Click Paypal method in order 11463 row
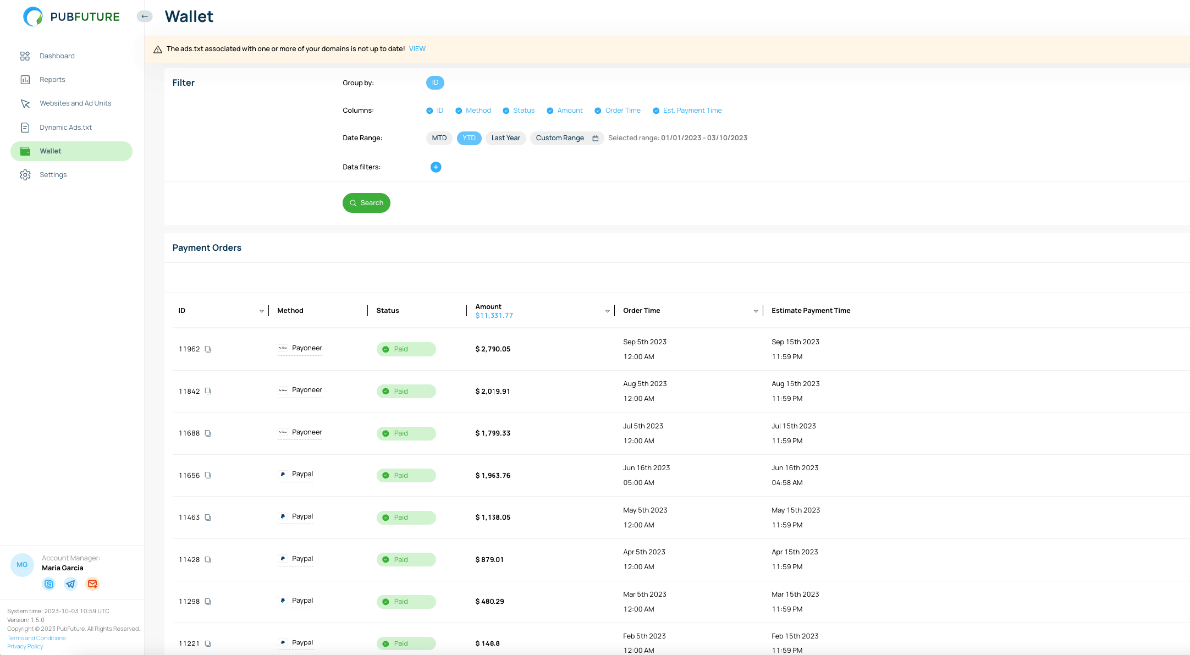Screen dimensions: 1190x655 tap(297, 517)
